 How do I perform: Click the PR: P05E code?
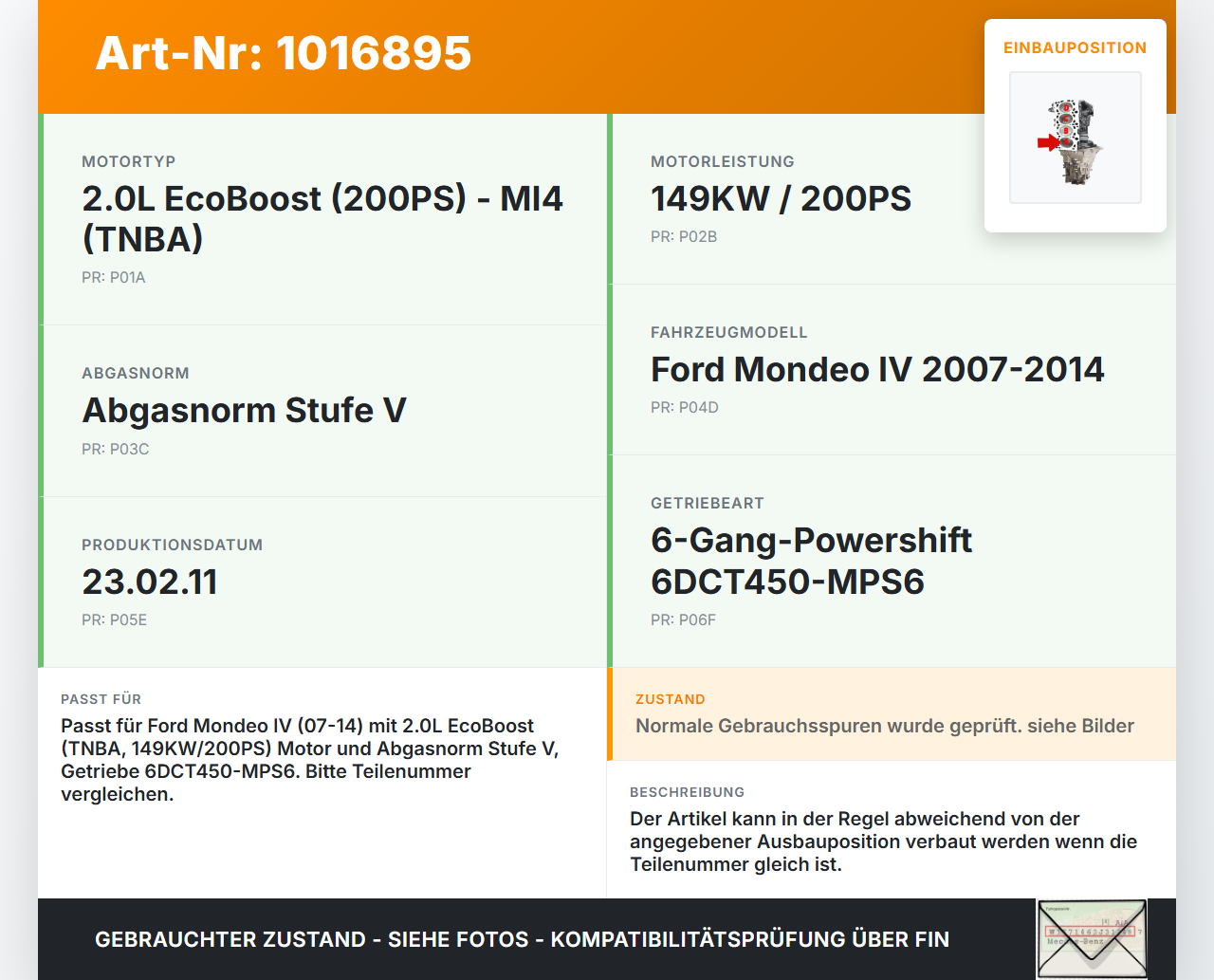point(115,620)
